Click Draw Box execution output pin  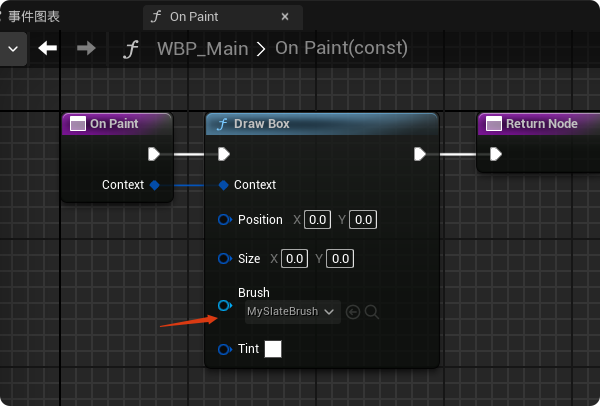420,154
